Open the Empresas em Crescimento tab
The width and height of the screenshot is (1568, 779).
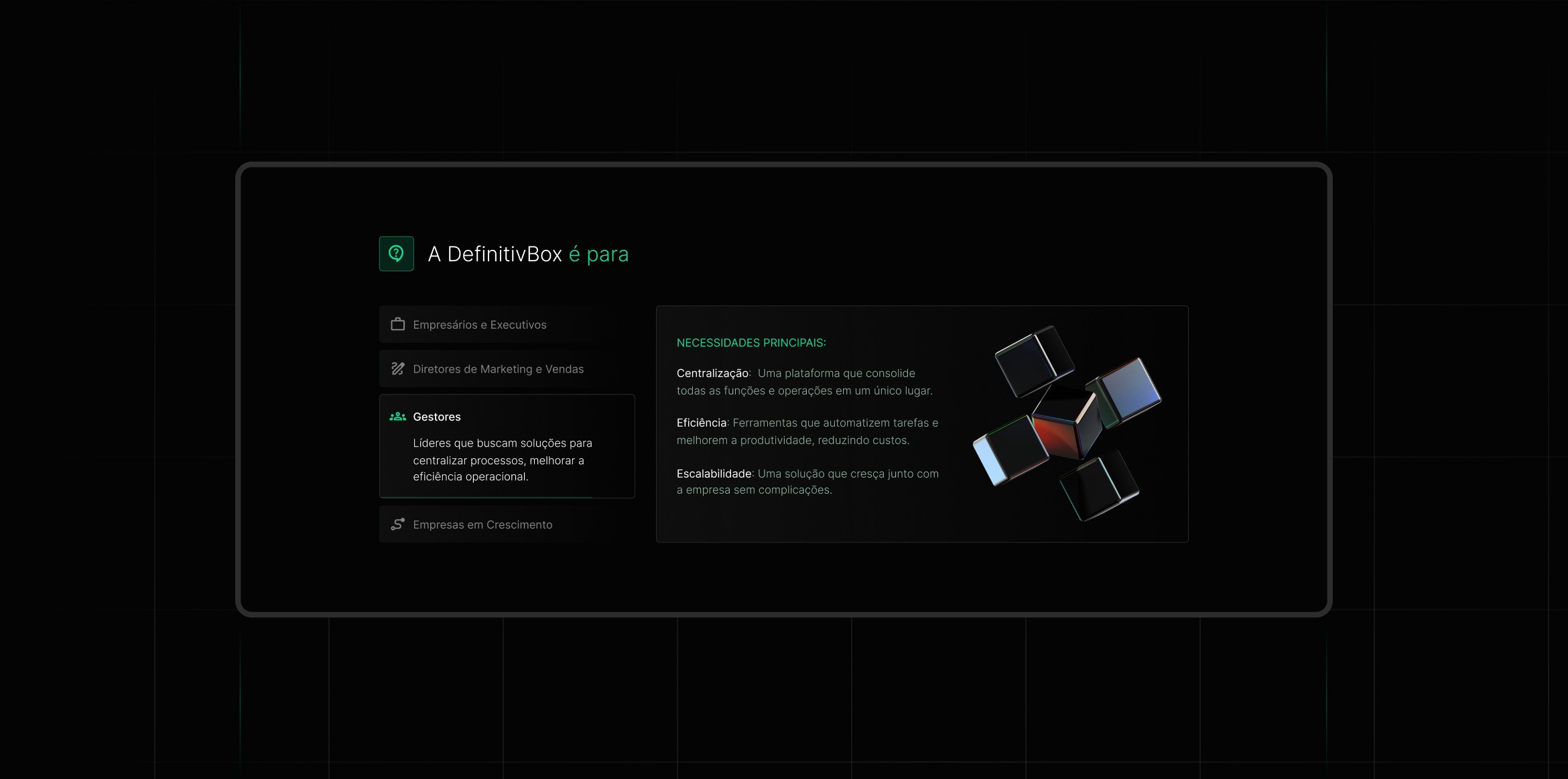[x=482, y=524]
